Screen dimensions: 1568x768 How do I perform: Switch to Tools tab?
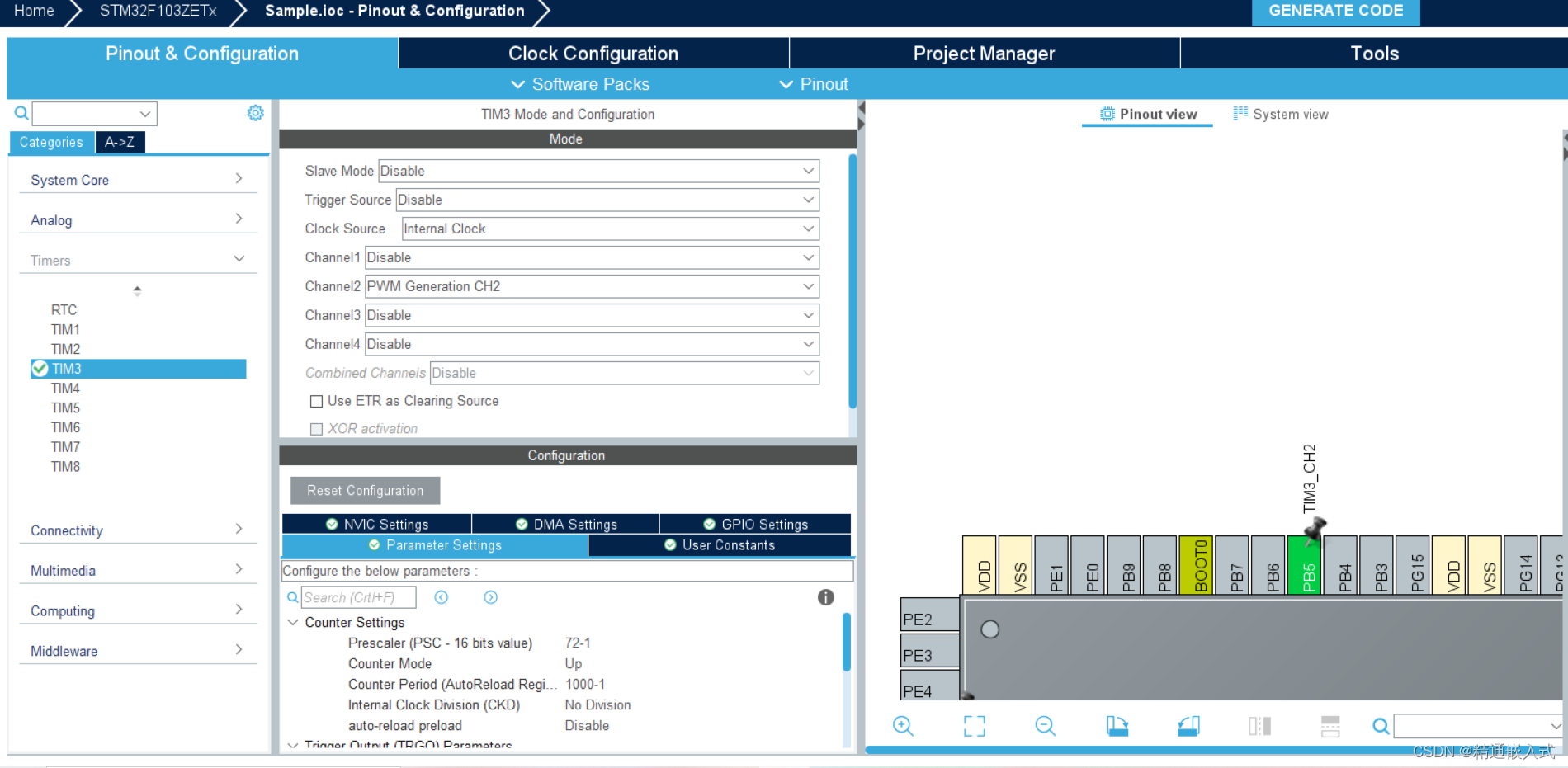pos(1374,54)
